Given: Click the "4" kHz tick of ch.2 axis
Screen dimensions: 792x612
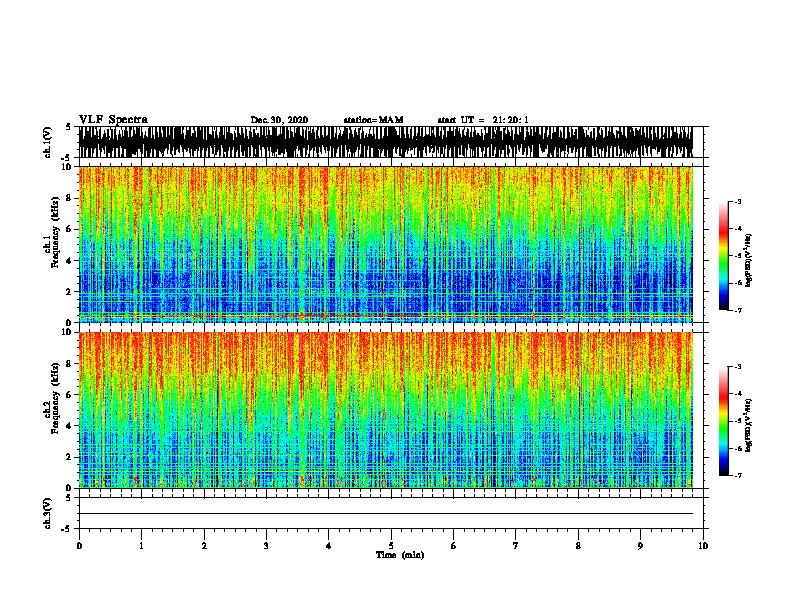Looking at the screenshot, I should point(70,426).
